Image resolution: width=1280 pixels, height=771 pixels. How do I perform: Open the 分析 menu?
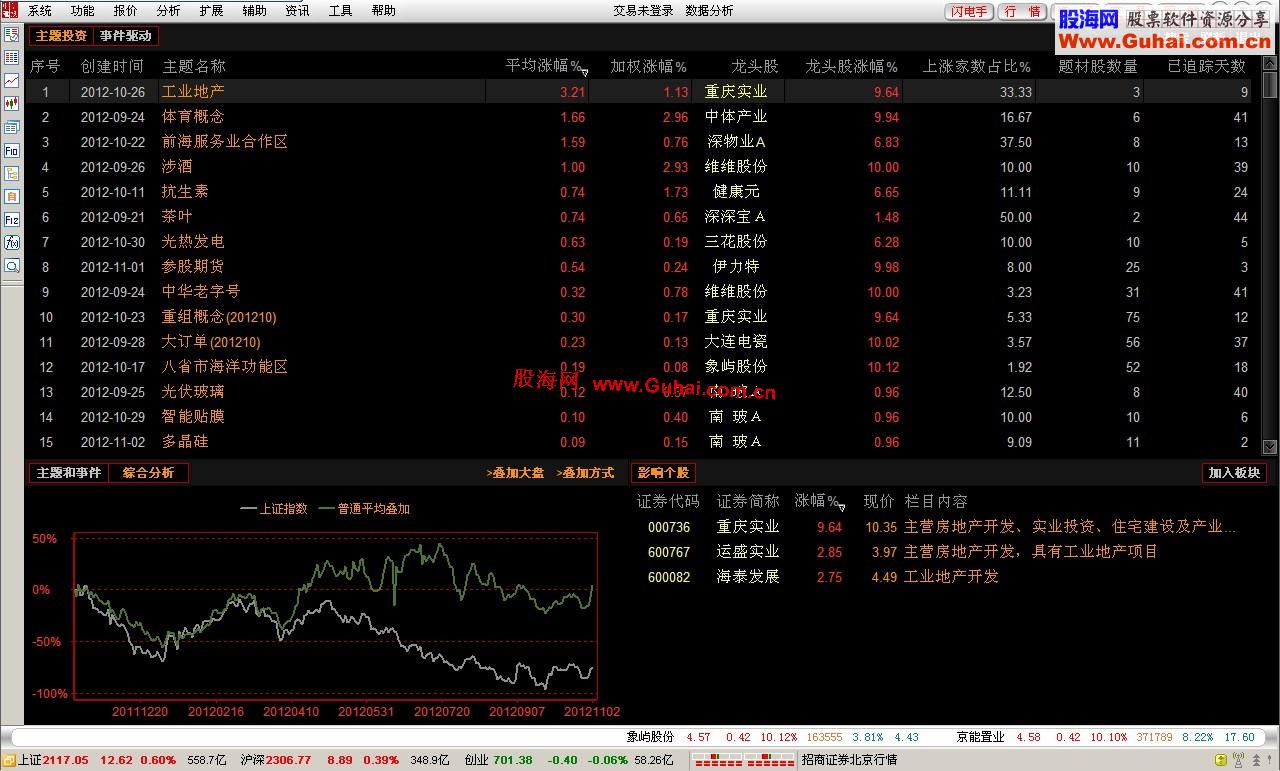(169, 11)
